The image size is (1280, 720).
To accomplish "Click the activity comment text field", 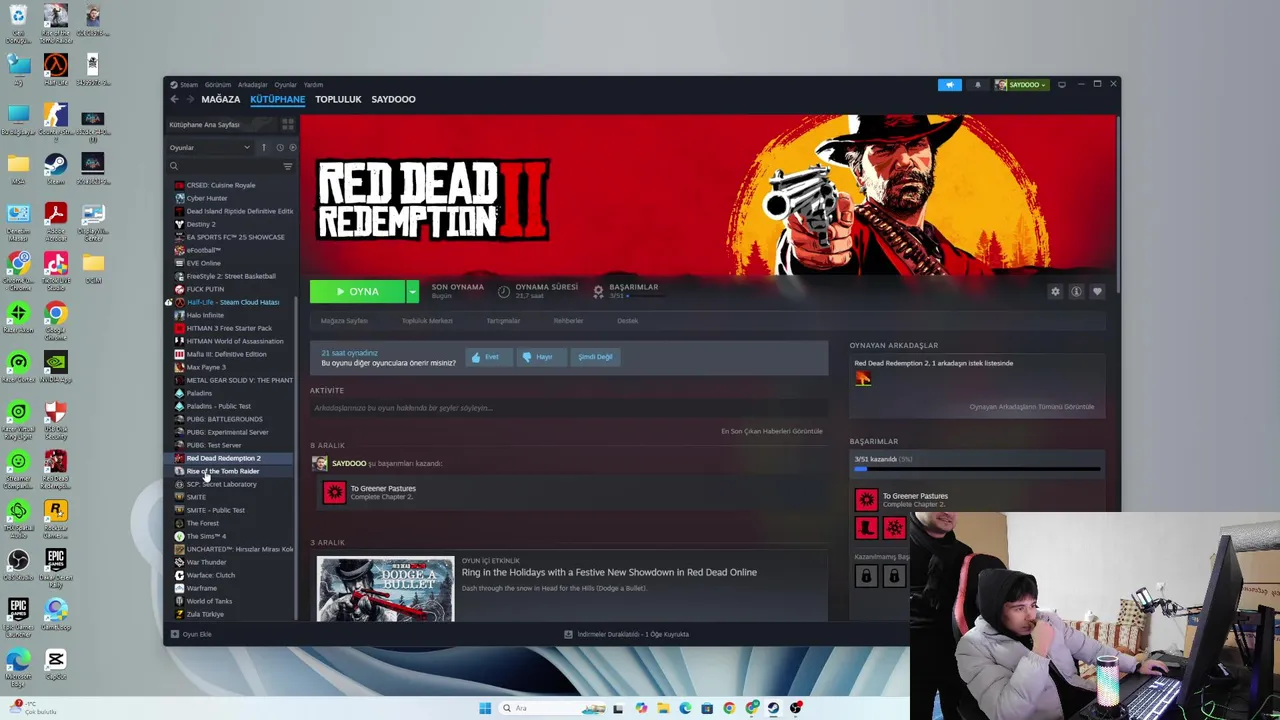I will tap(568, 408).
